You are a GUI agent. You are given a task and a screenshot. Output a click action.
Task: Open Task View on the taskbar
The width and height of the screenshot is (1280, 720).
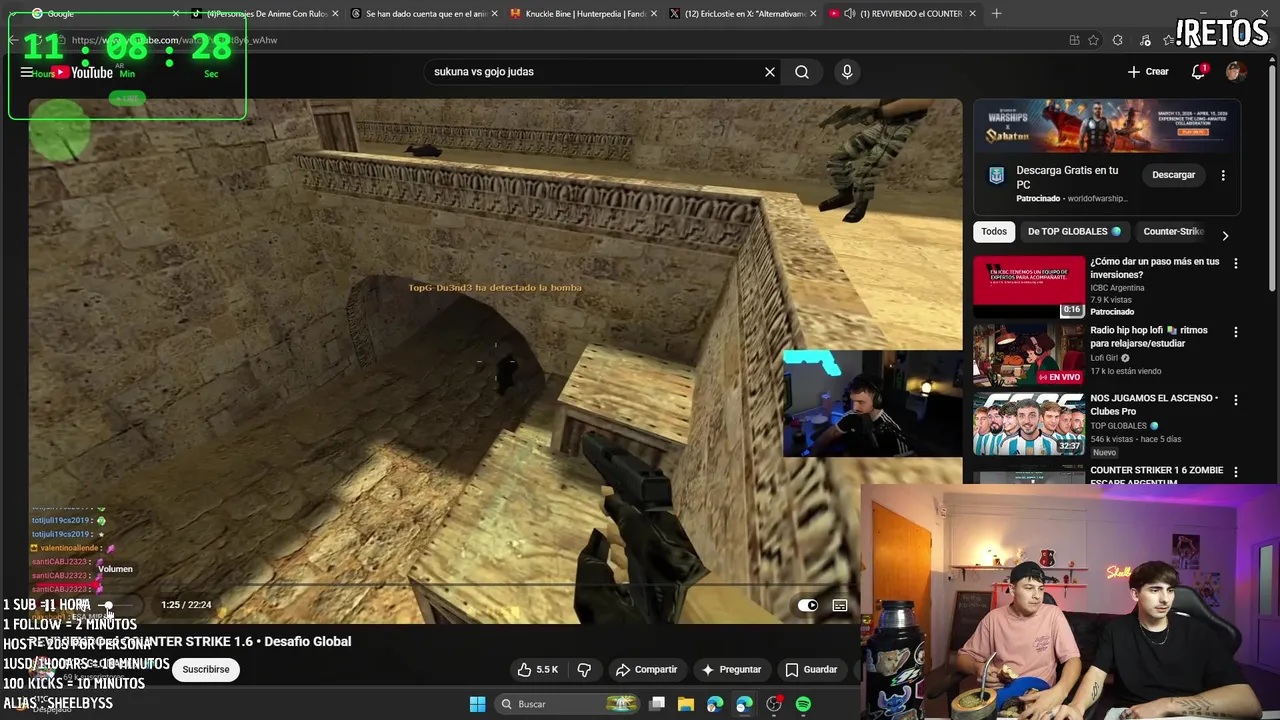click(657, 704)
